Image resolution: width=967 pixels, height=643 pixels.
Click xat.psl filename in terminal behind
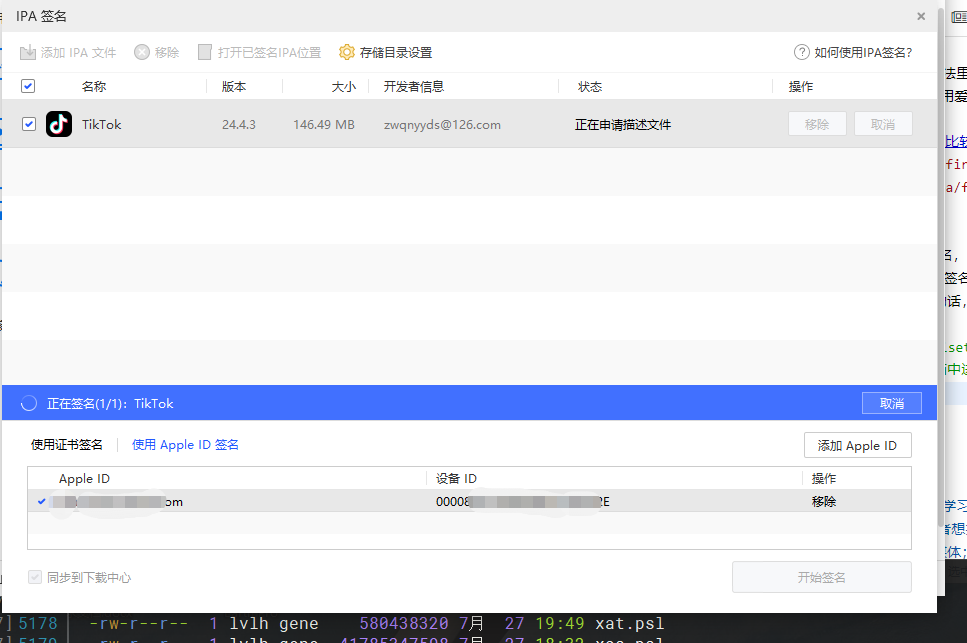coord(630,623)
